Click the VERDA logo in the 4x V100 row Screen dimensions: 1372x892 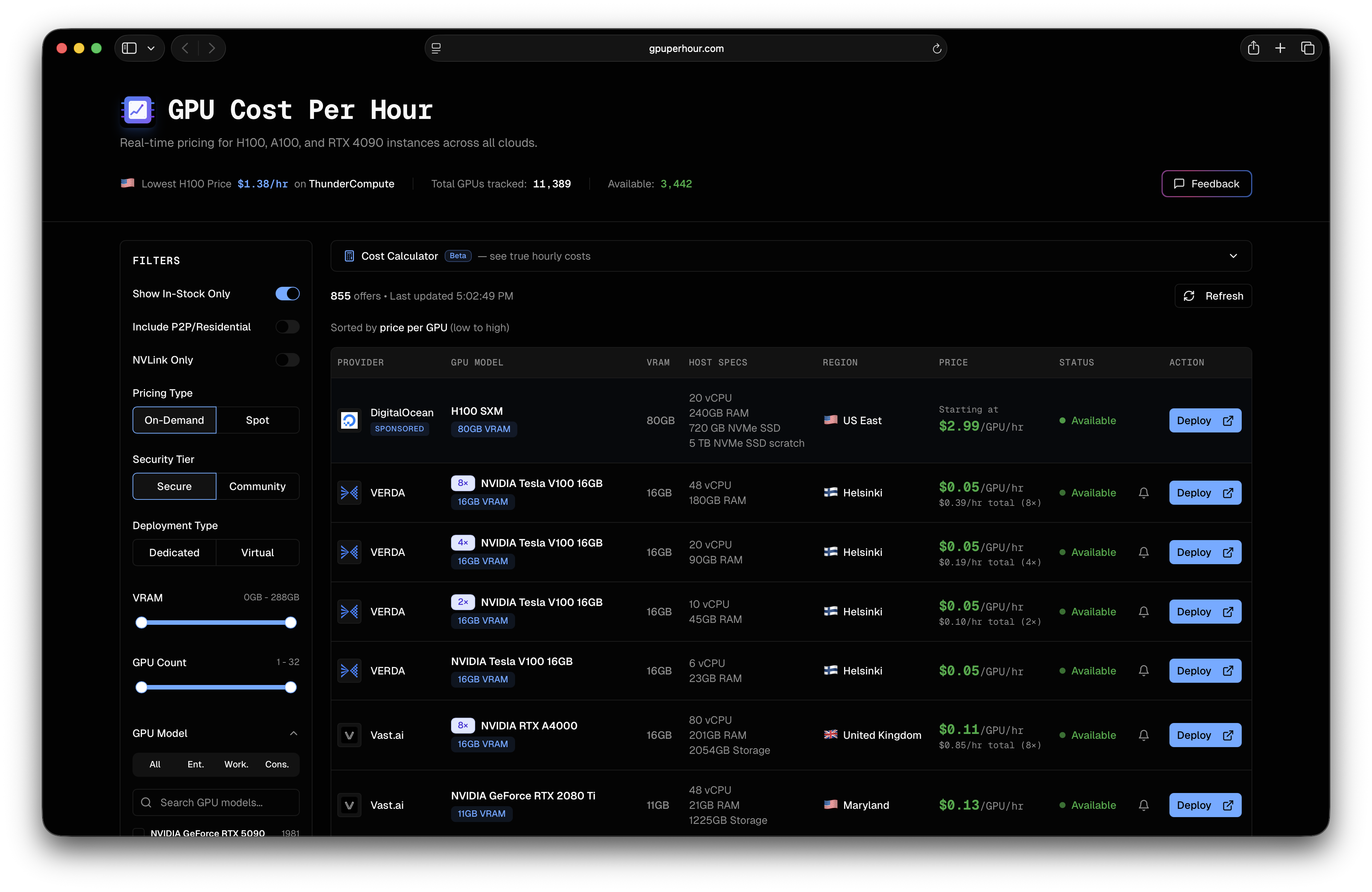[x=349, y=552]
